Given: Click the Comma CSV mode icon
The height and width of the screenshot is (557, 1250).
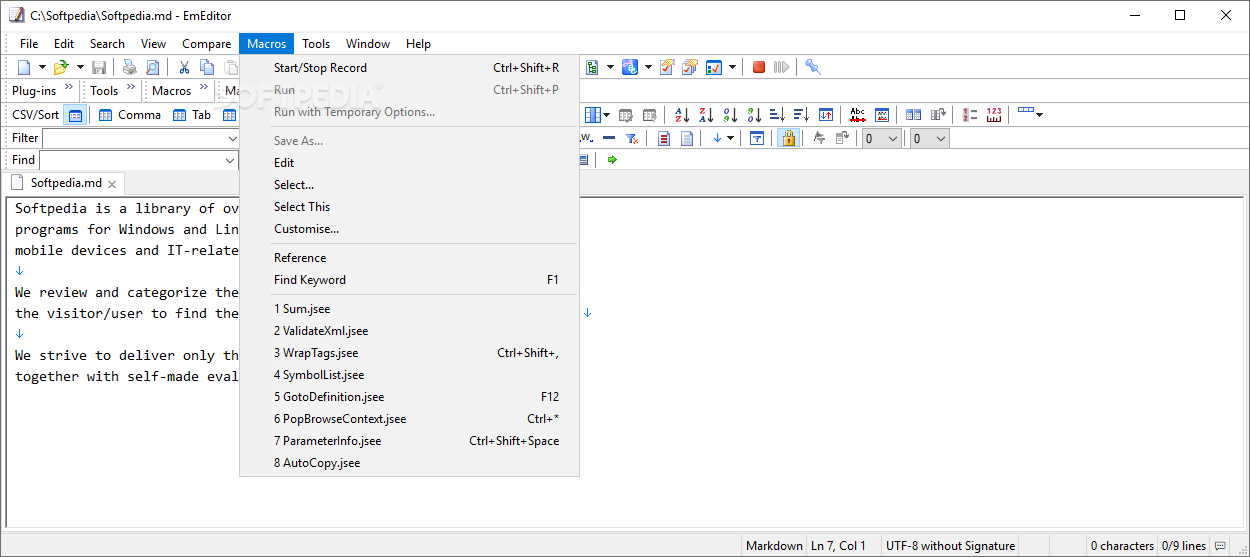Looking at the screenshot, I should click(x=129, y=115).
